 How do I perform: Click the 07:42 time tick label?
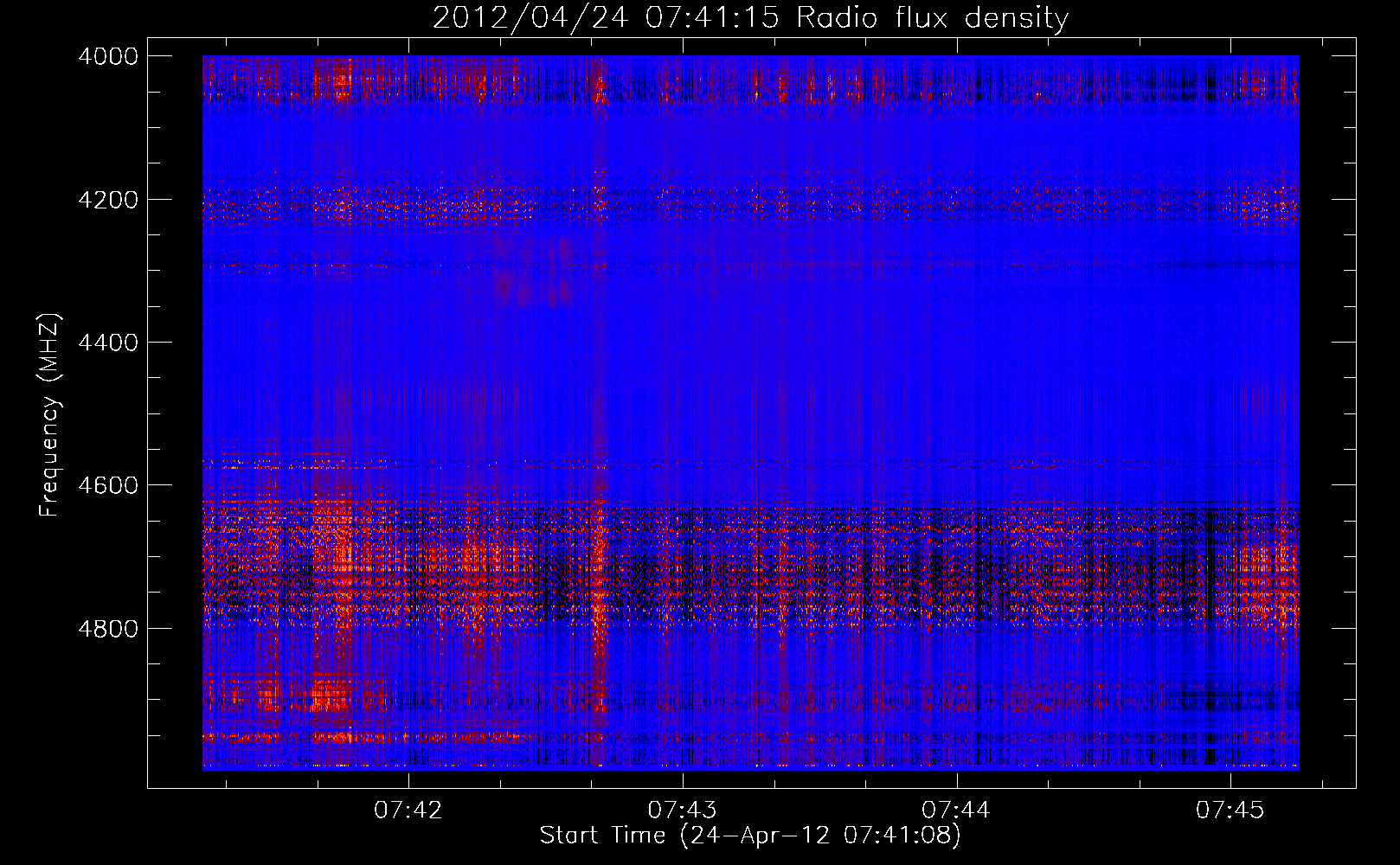[x=408, y=810]
